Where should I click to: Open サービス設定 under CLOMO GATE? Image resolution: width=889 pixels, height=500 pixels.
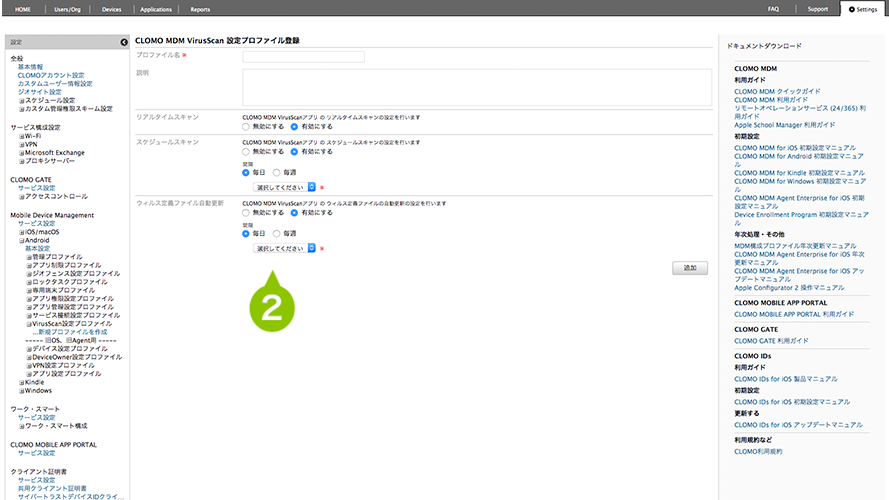[x=36, y=188]
